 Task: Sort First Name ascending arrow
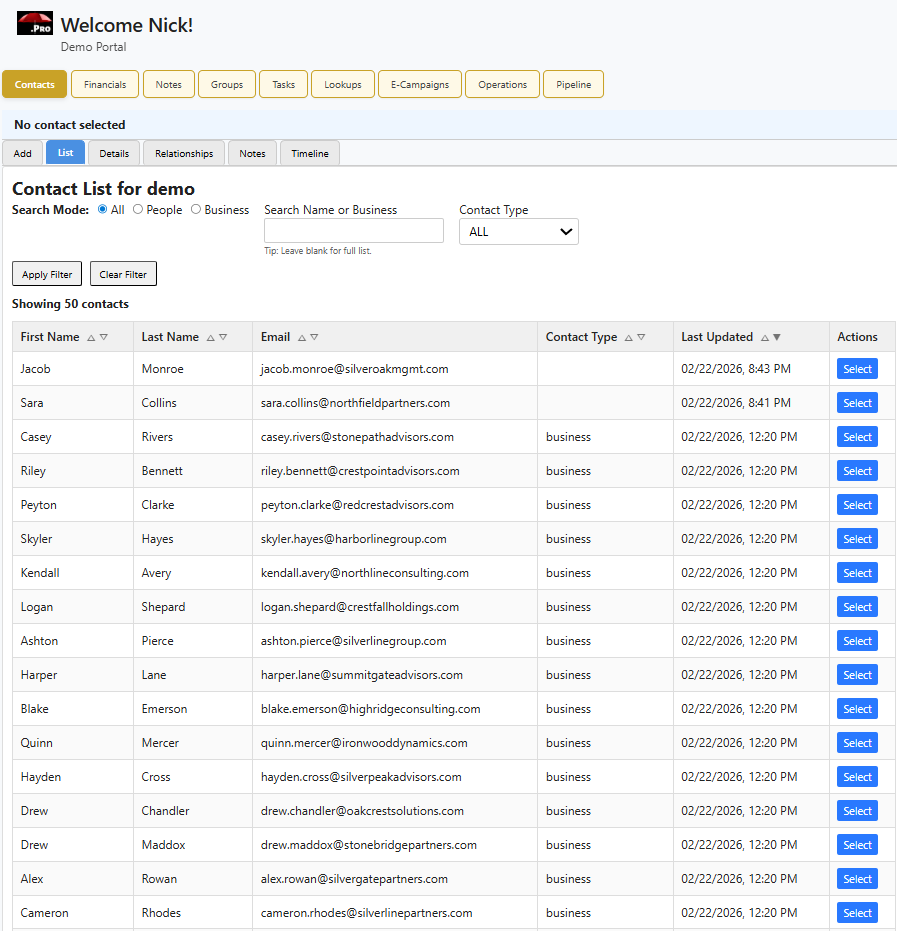(x=91, y=337)
